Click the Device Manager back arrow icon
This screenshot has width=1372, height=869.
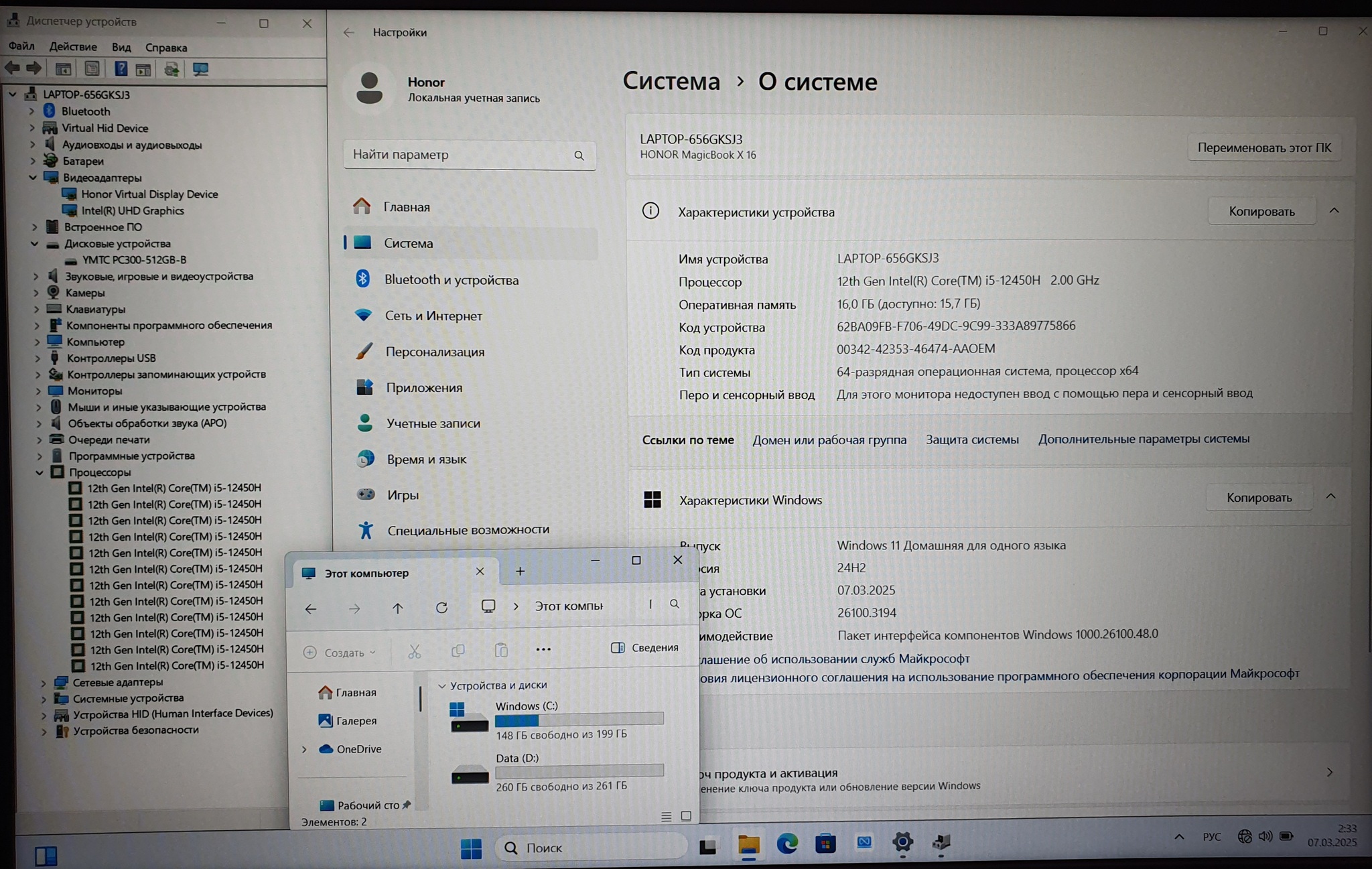(x=12, y=68)
